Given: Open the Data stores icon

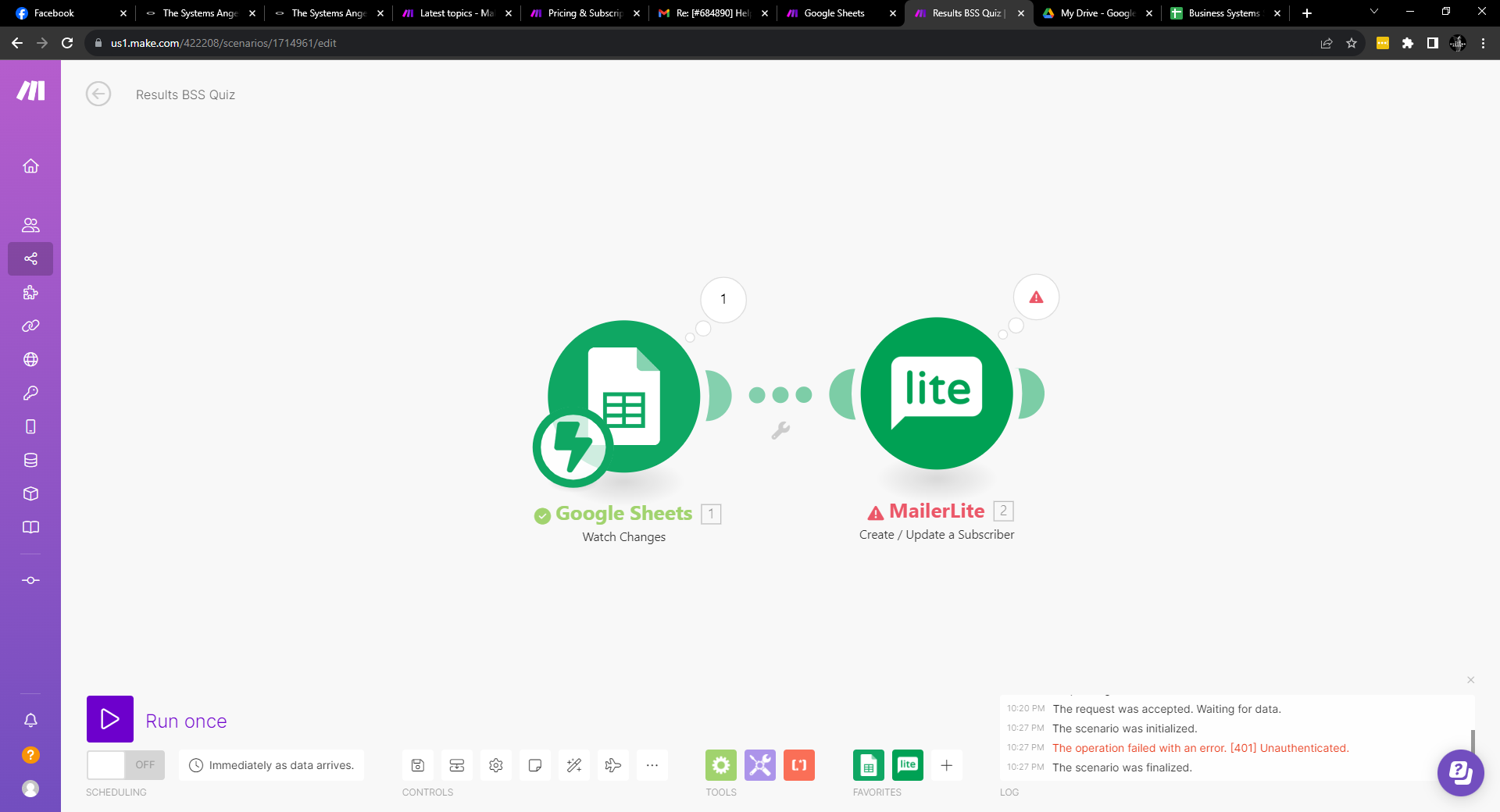Looking at the screenshot, I should pyautogui.click(x=30, y=460).
